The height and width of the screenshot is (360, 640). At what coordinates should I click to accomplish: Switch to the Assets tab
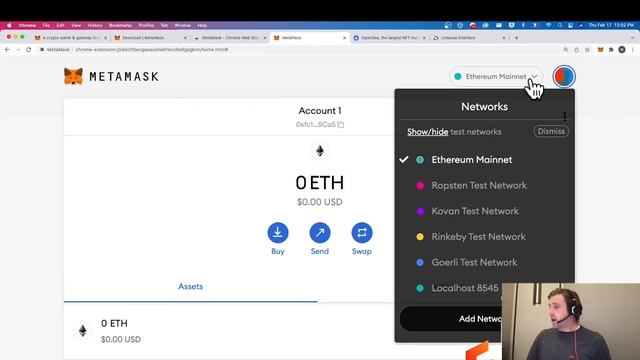tap(190, 287)
